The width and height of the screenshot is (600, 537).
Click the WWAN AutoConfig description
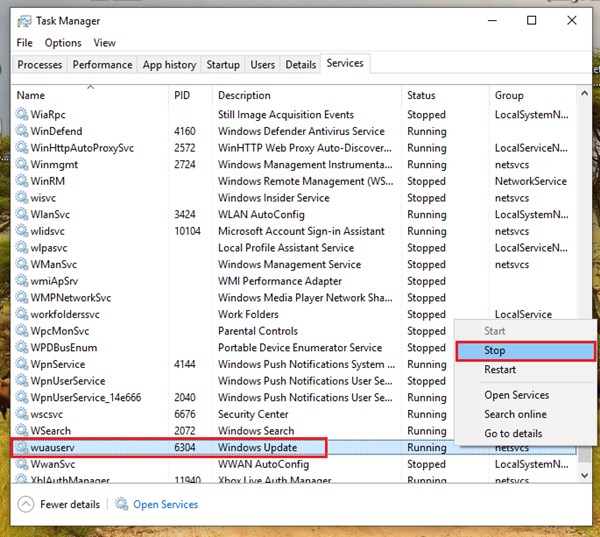(264, 464)
